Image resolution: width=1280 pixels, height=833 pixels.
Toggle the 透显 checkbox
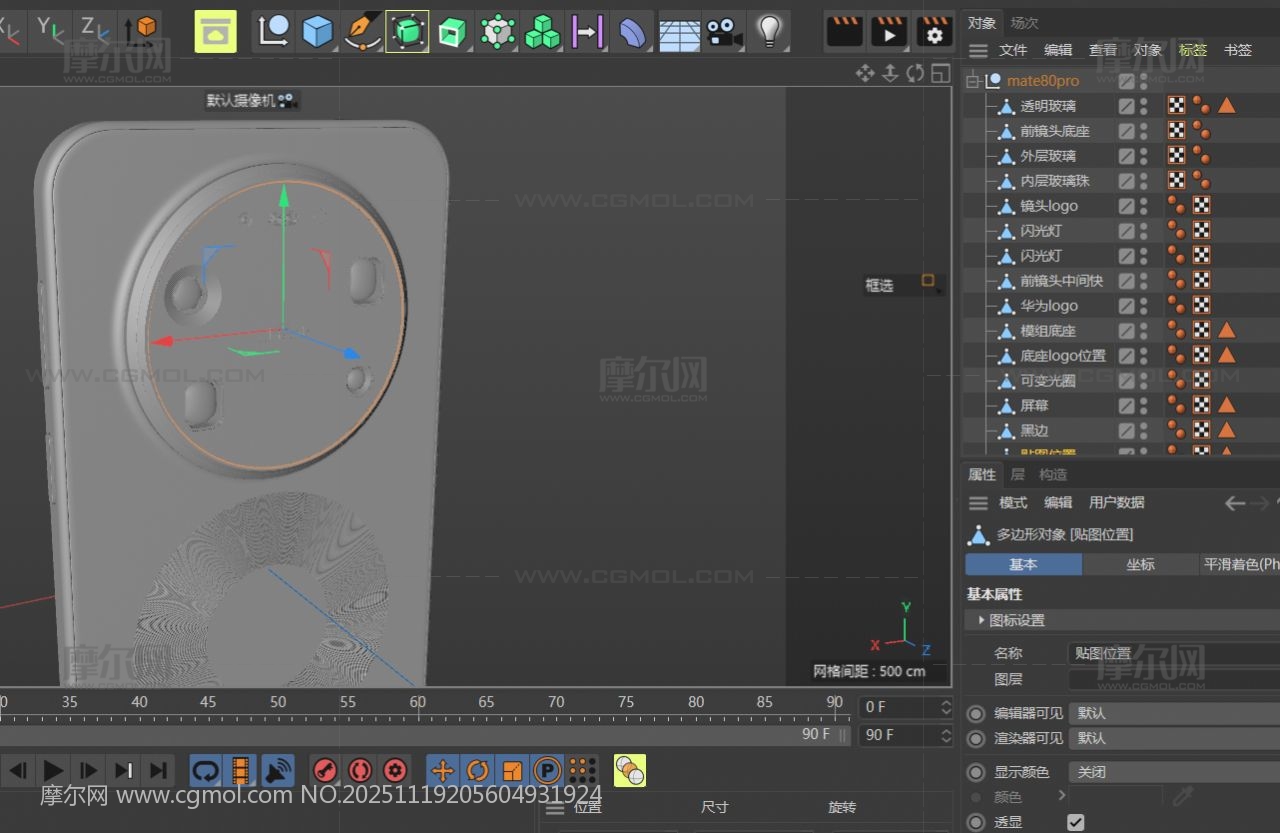point(1075,822)
